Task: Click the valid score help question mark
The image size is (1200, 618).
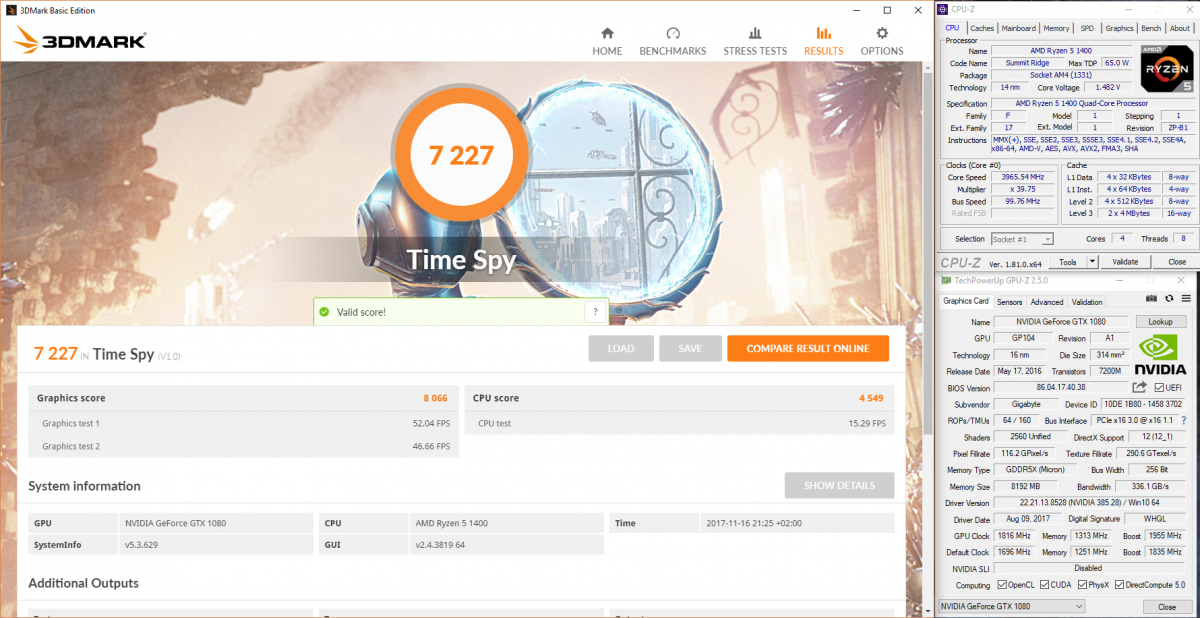Action: (x=596, y=312)
